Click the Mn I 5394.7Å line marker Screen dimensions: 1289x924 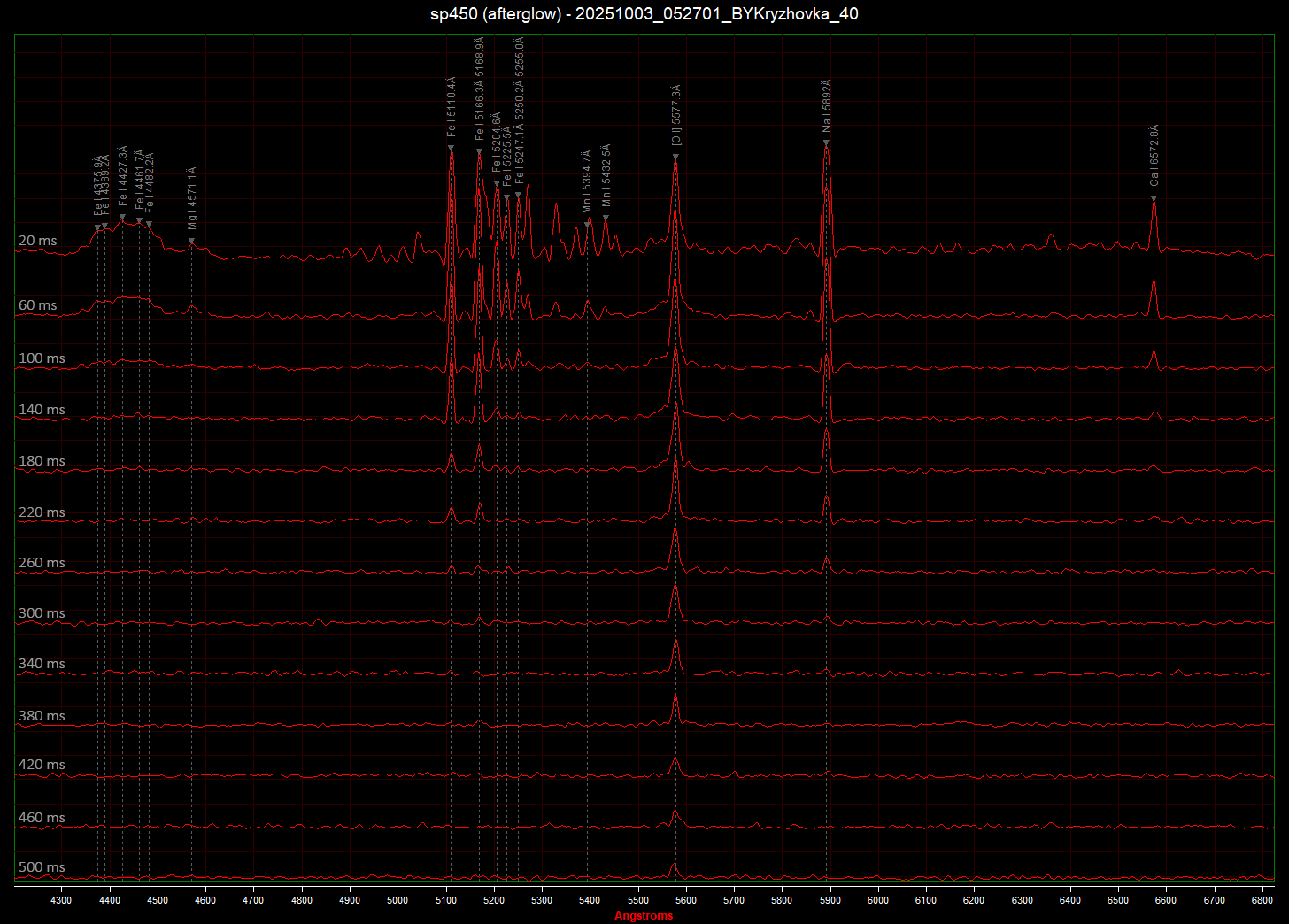pyautogui.click(x=588, y=225)
